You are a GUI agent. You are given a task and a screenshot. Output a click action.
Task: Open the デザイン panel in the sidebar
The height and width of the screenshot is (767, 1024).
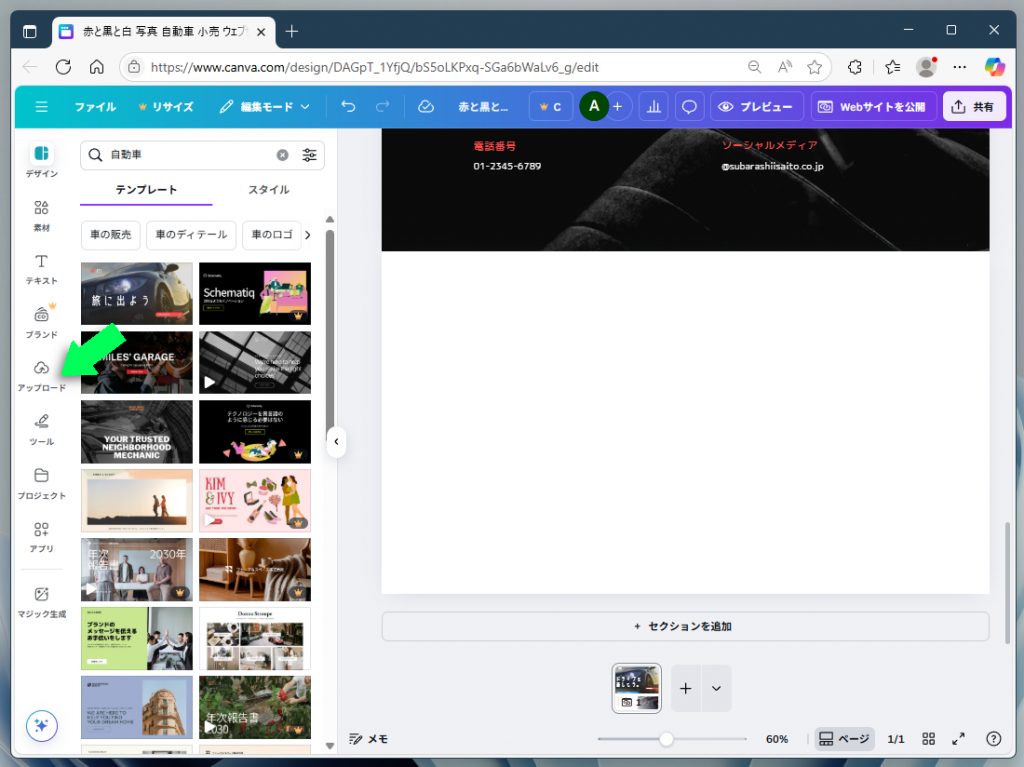tap(41, 158)
